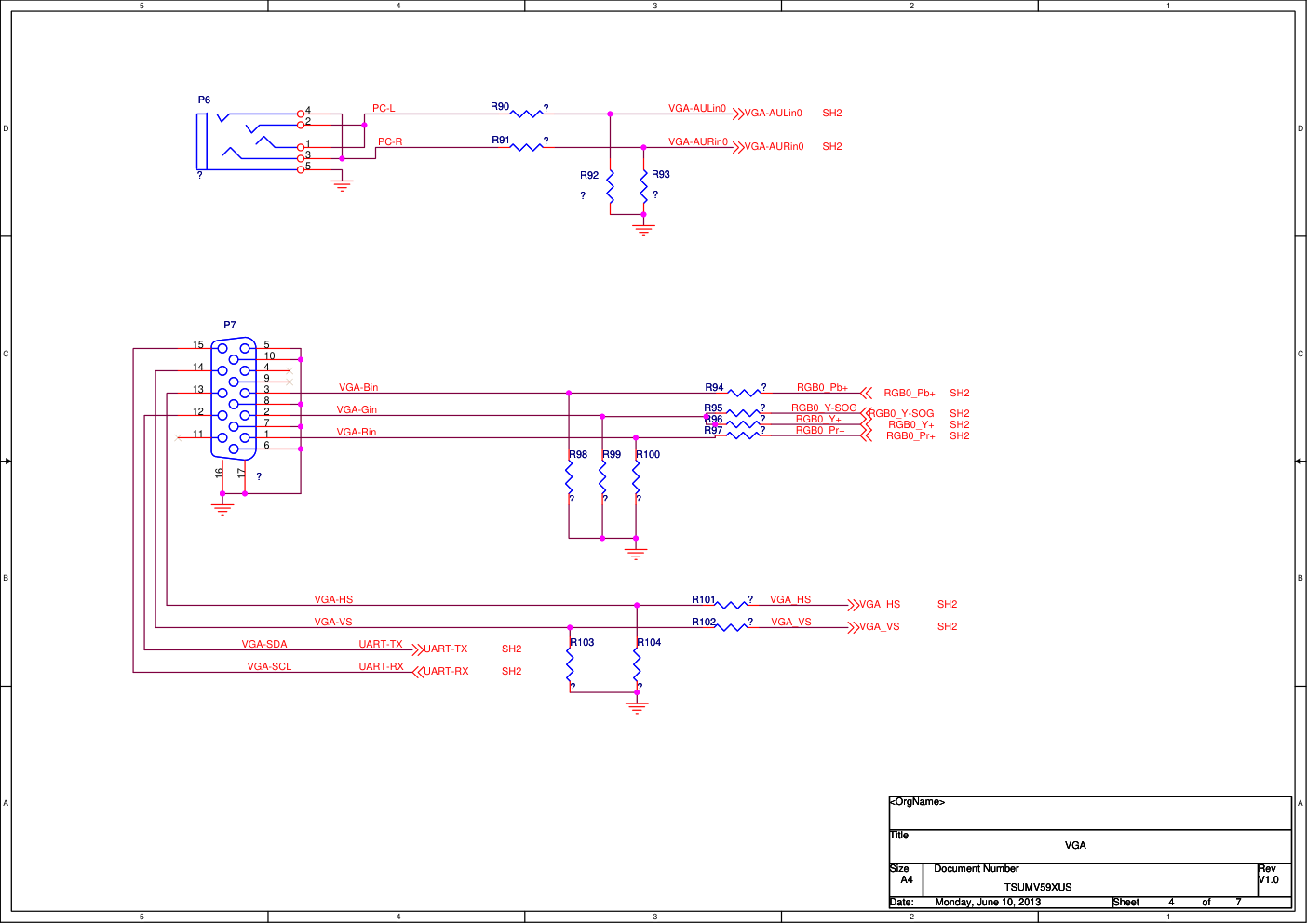The height and width of the screenshot is (924, 1307).
Task: Click resistor R102 symbol
Action: pos(732,627)
